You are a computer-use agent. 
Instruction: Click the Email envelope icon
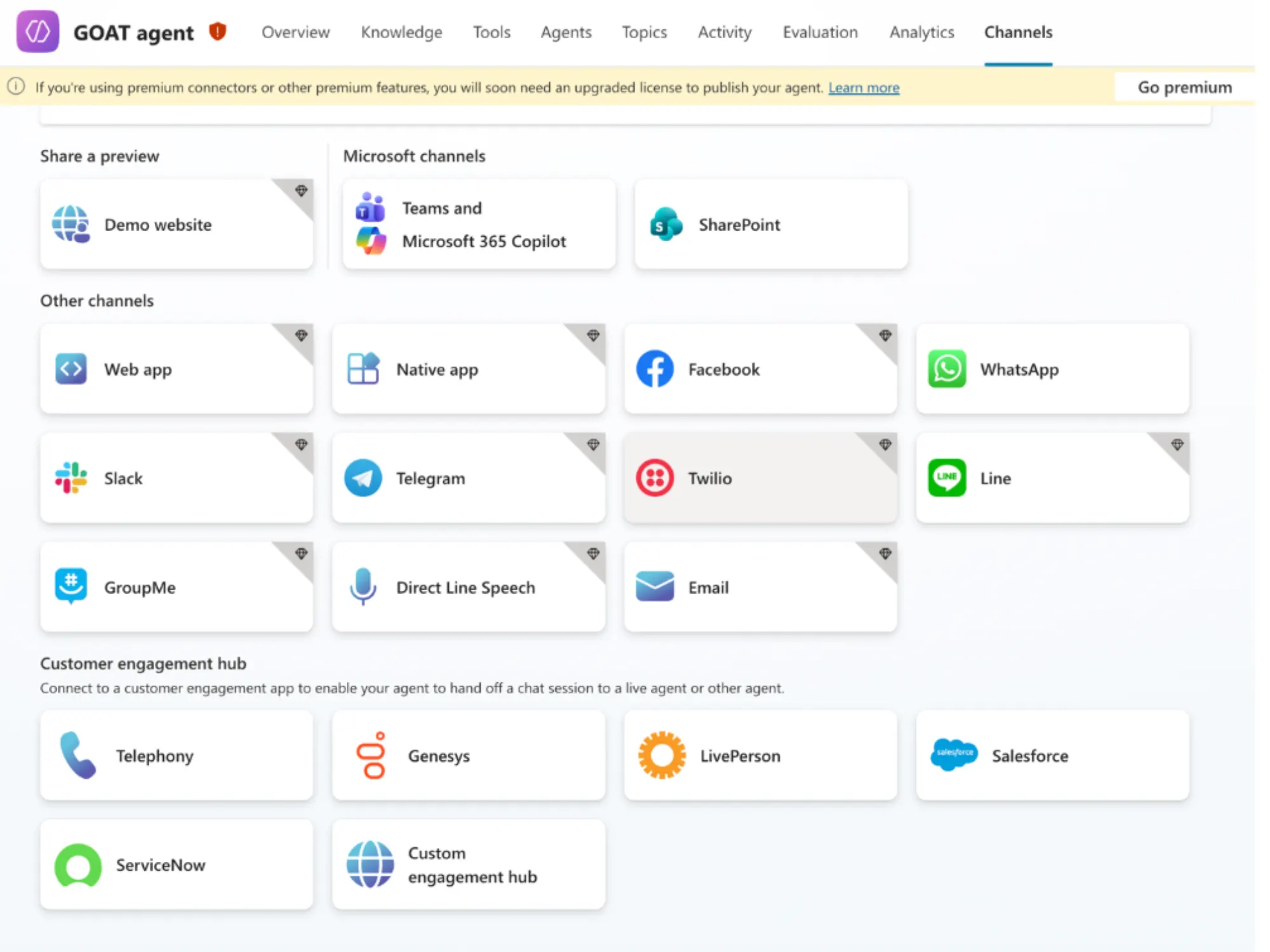(655, 586)
